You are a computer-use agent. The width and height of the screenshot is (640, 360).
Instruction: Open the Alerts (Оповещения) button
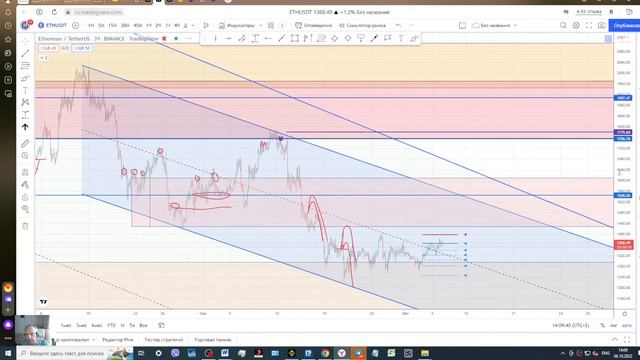point(313,25)
